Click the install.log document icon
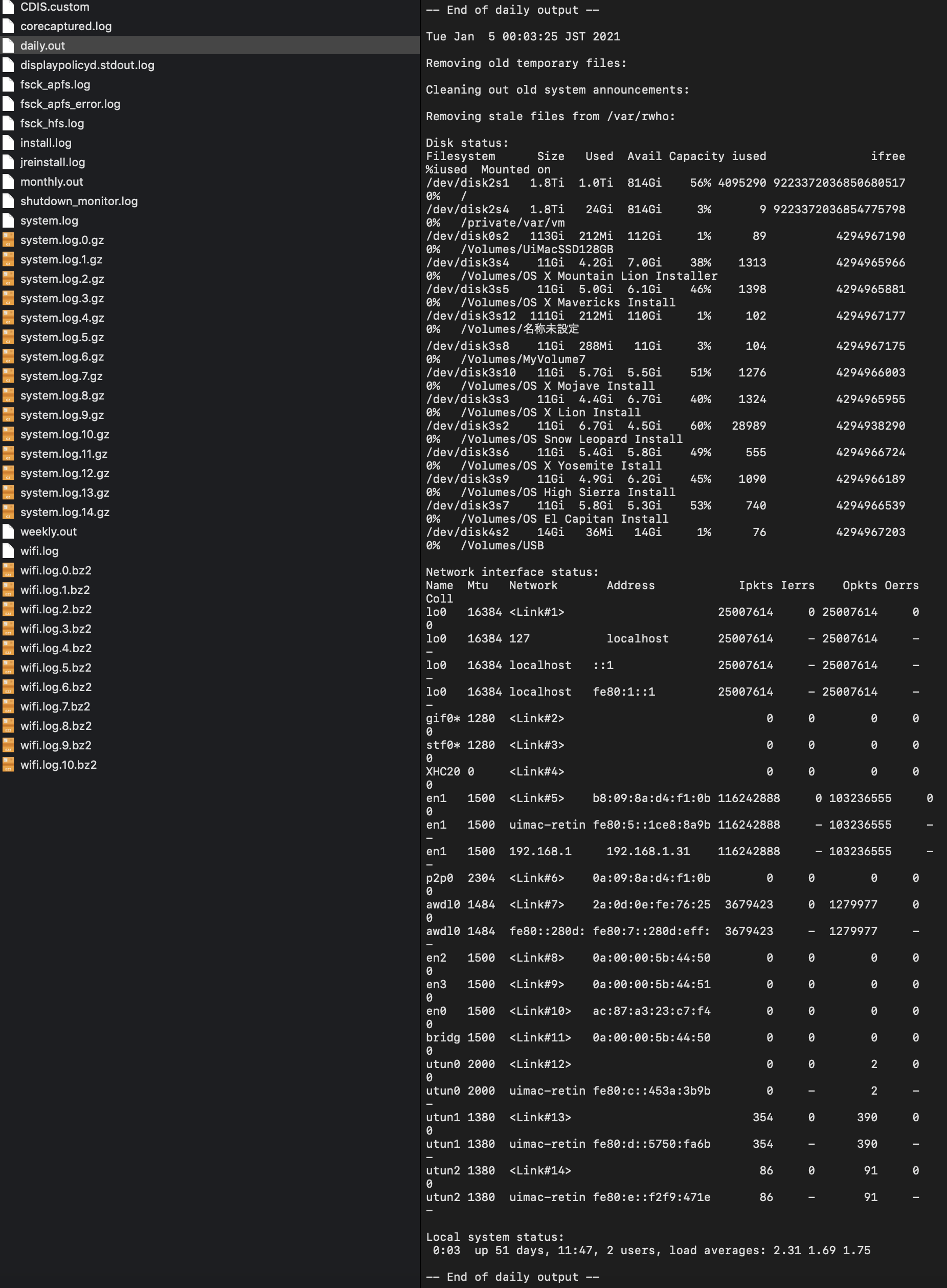 click(8, 143)
